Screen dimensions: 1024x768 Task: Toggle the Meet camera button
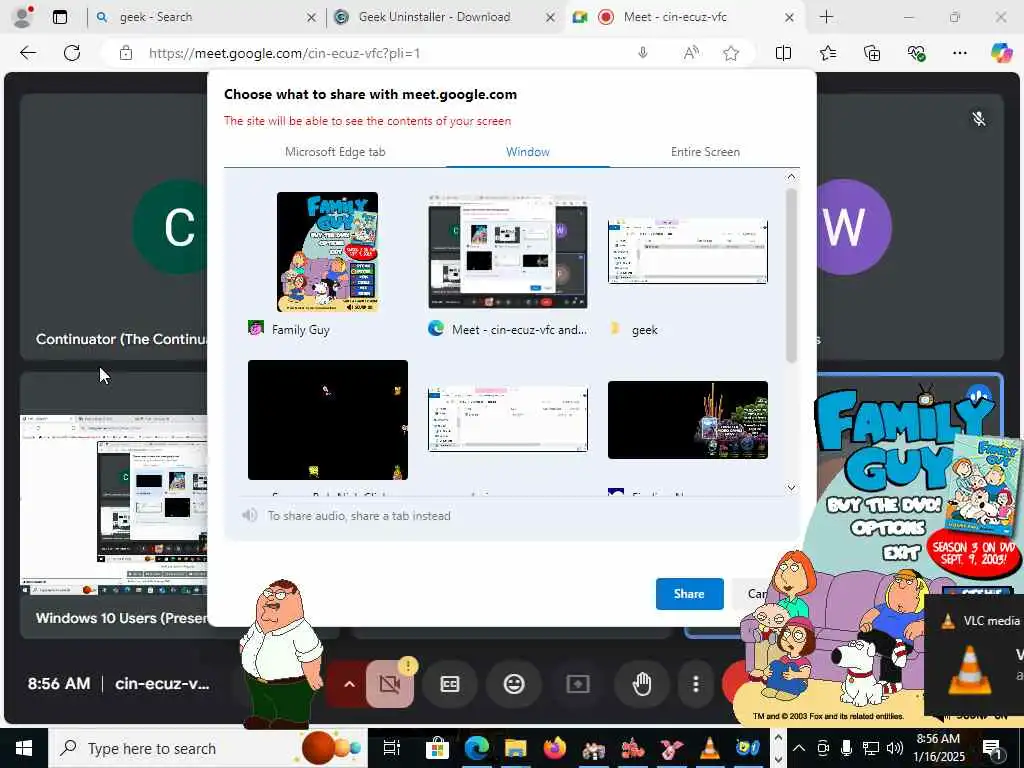(390, 684)
